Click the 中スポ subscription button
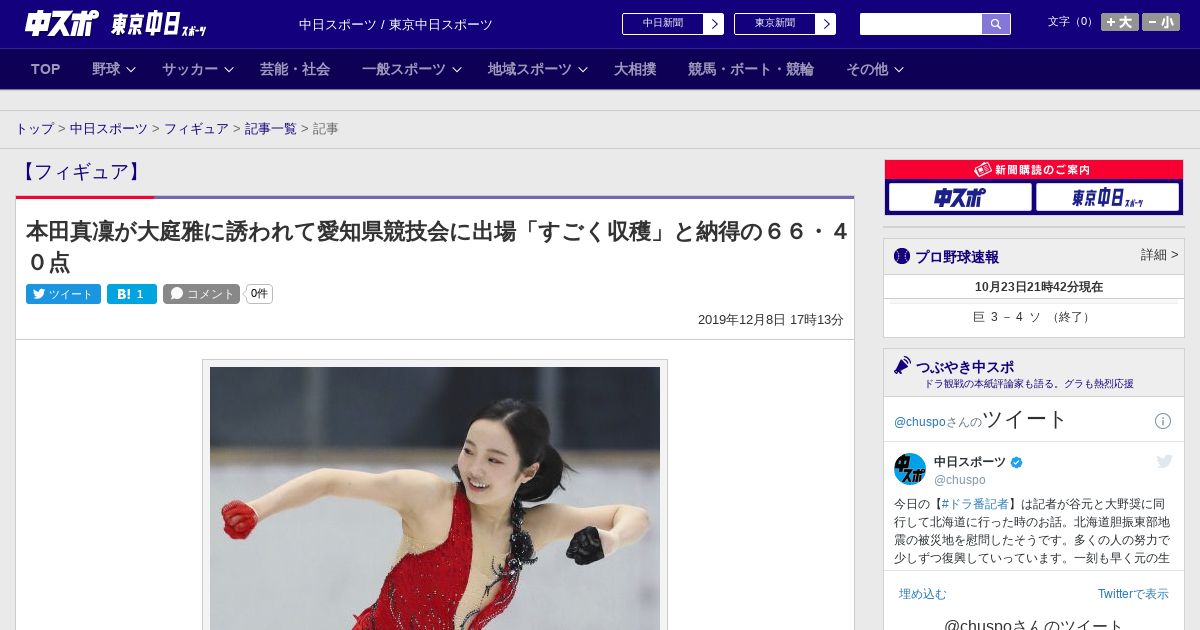 (x=960, y=197)
